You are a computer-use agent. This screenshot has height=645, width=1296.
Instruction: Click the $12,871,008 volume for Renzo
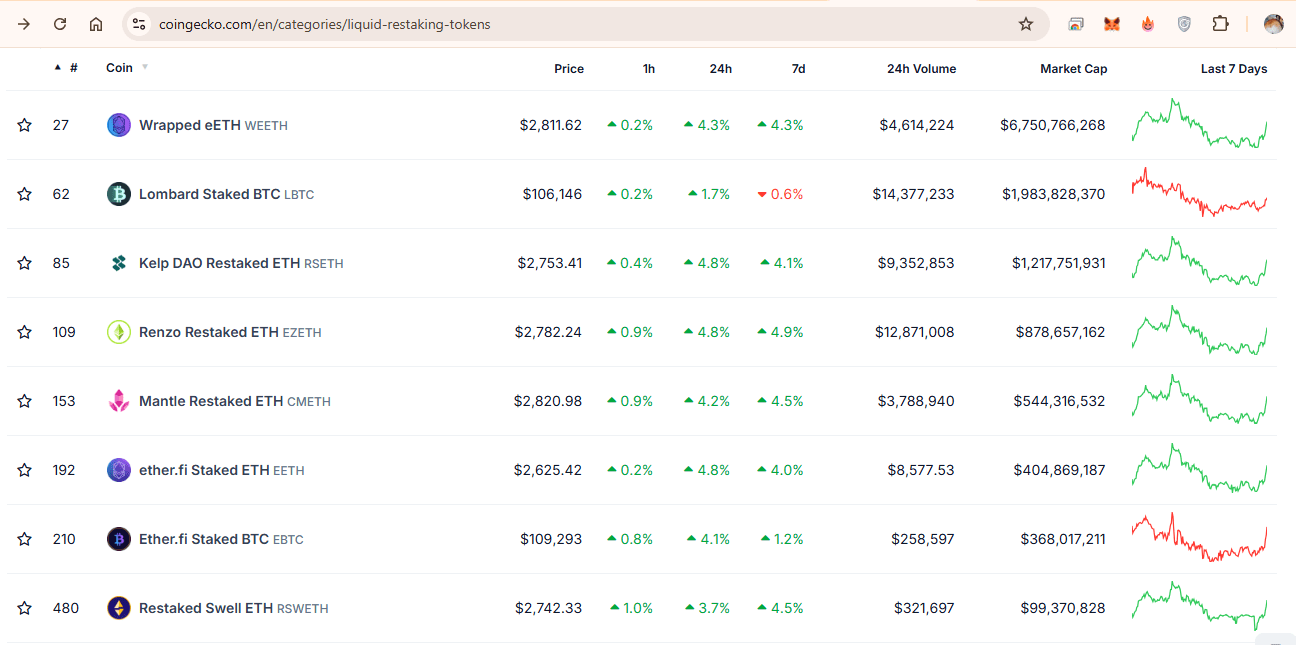pyautogui.click(x=914, y=332)
